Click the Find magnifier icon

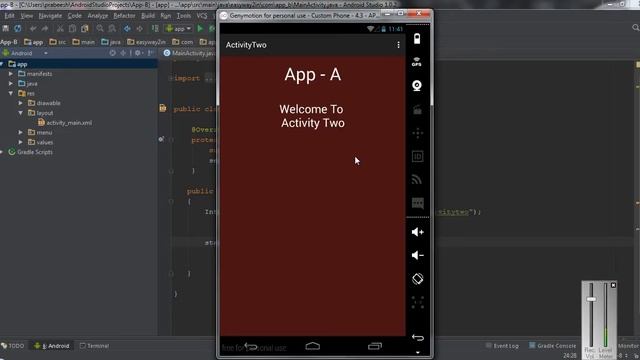tap(100, 29)
